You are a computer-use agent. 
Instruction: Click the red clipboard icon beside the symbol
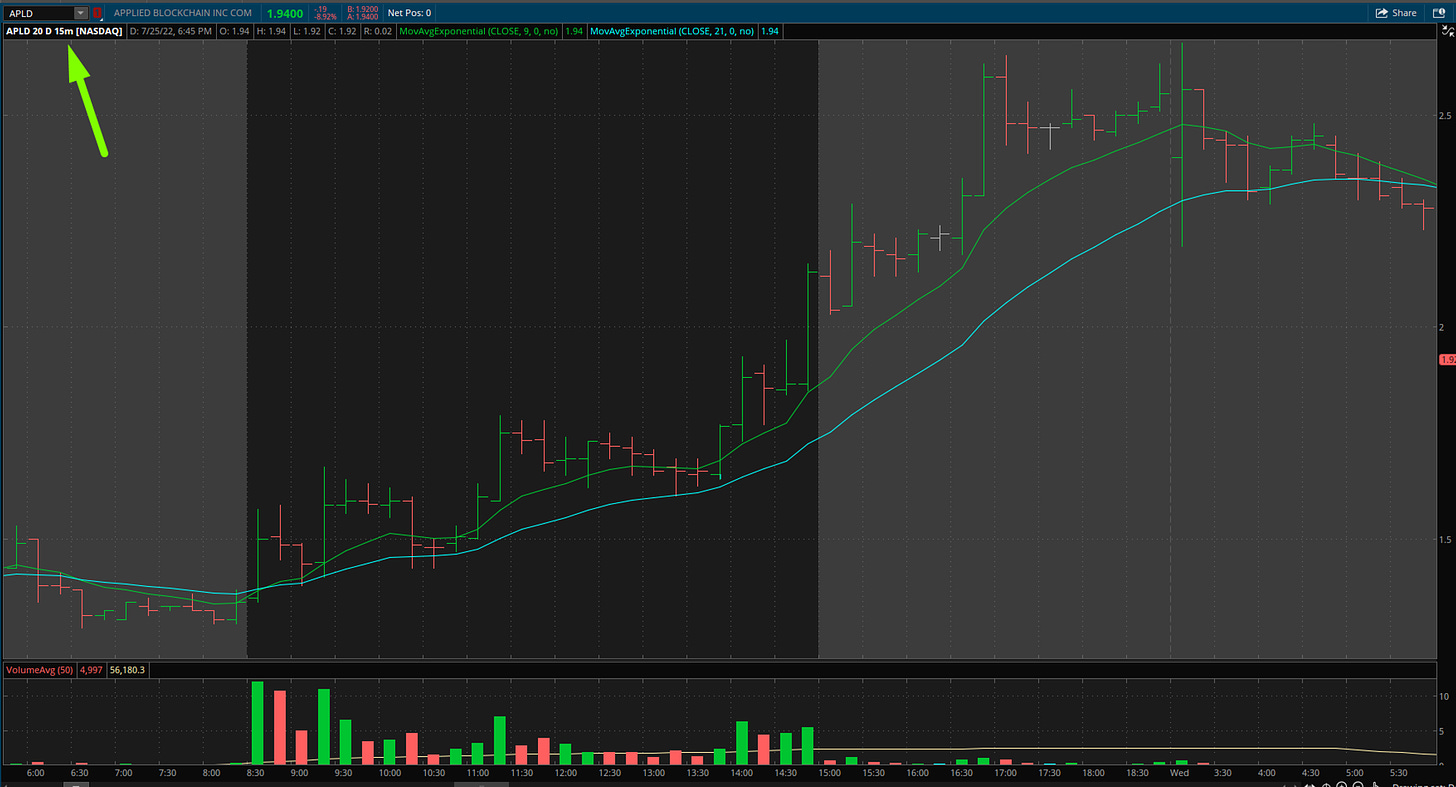pos(97,13)
